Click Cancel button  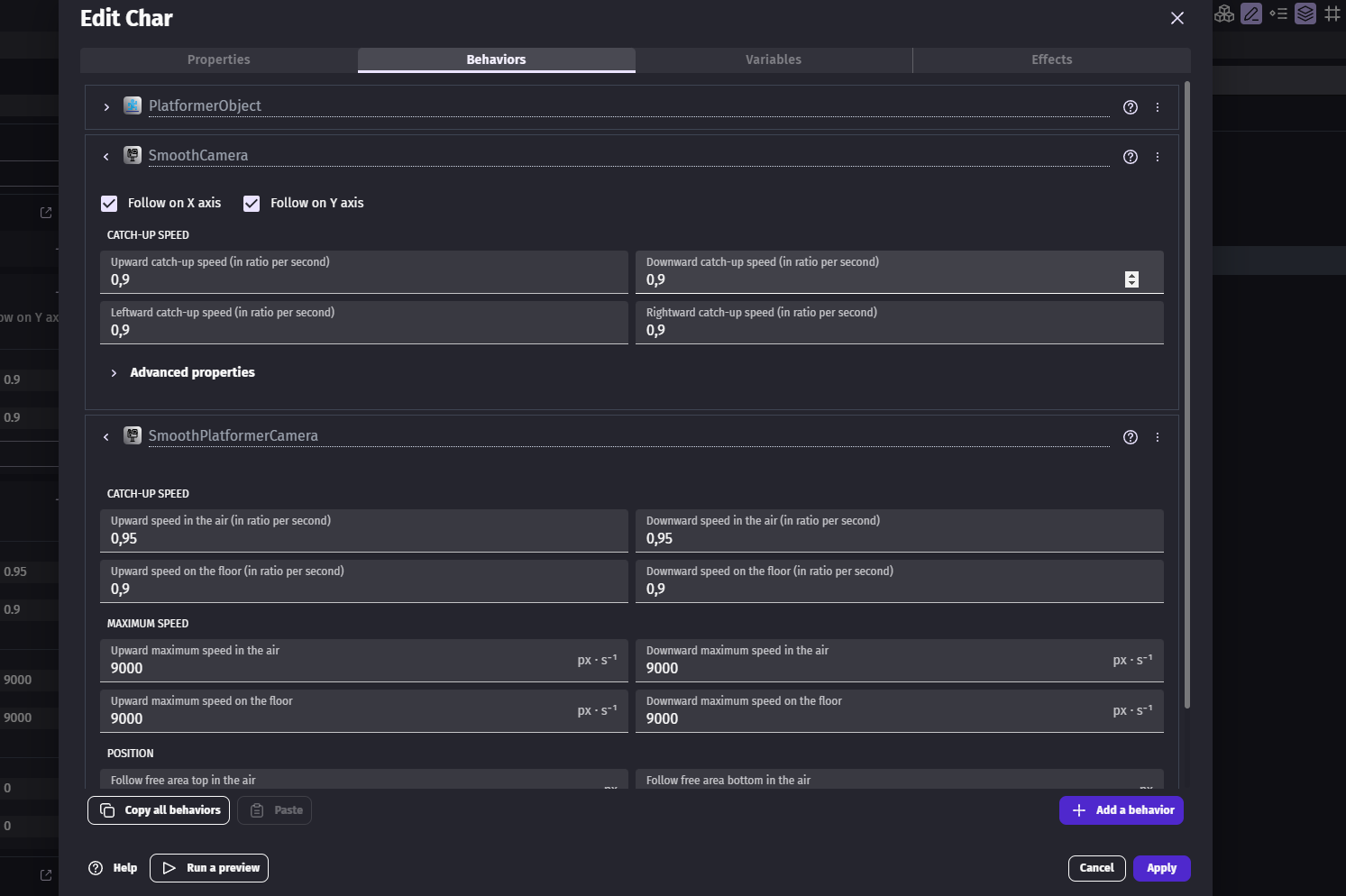pos(1097,868)
